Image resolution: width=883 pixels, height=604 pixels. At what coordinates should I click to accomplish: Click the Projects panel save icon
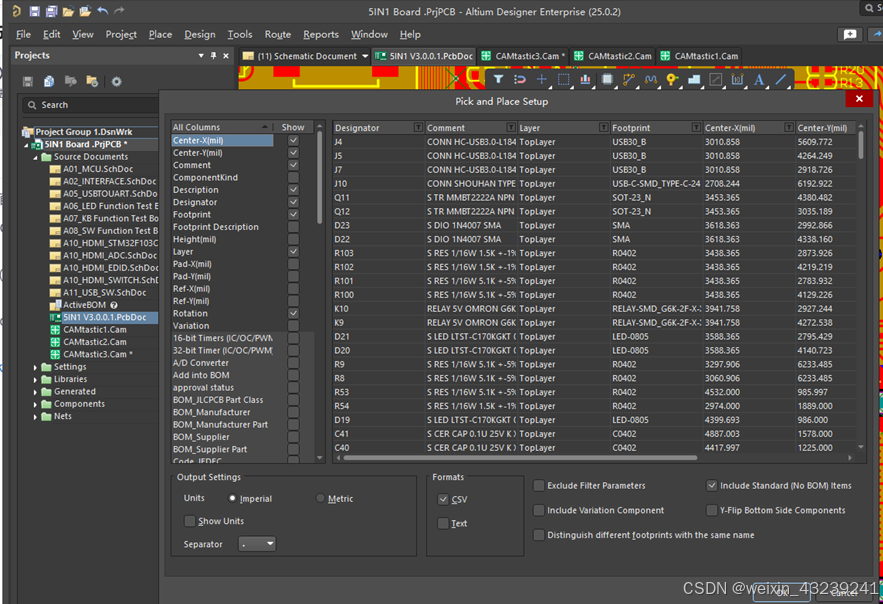tap(28, 81)
